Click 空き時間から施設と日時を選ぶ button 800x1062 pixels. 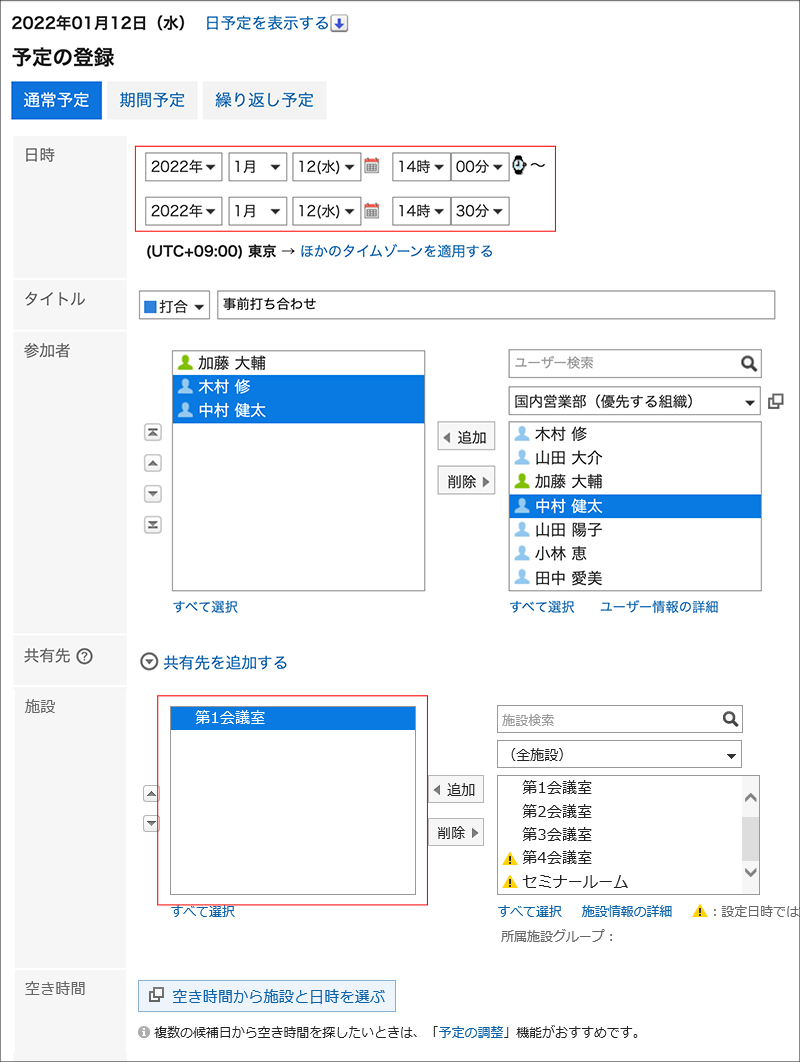[267, 995]
